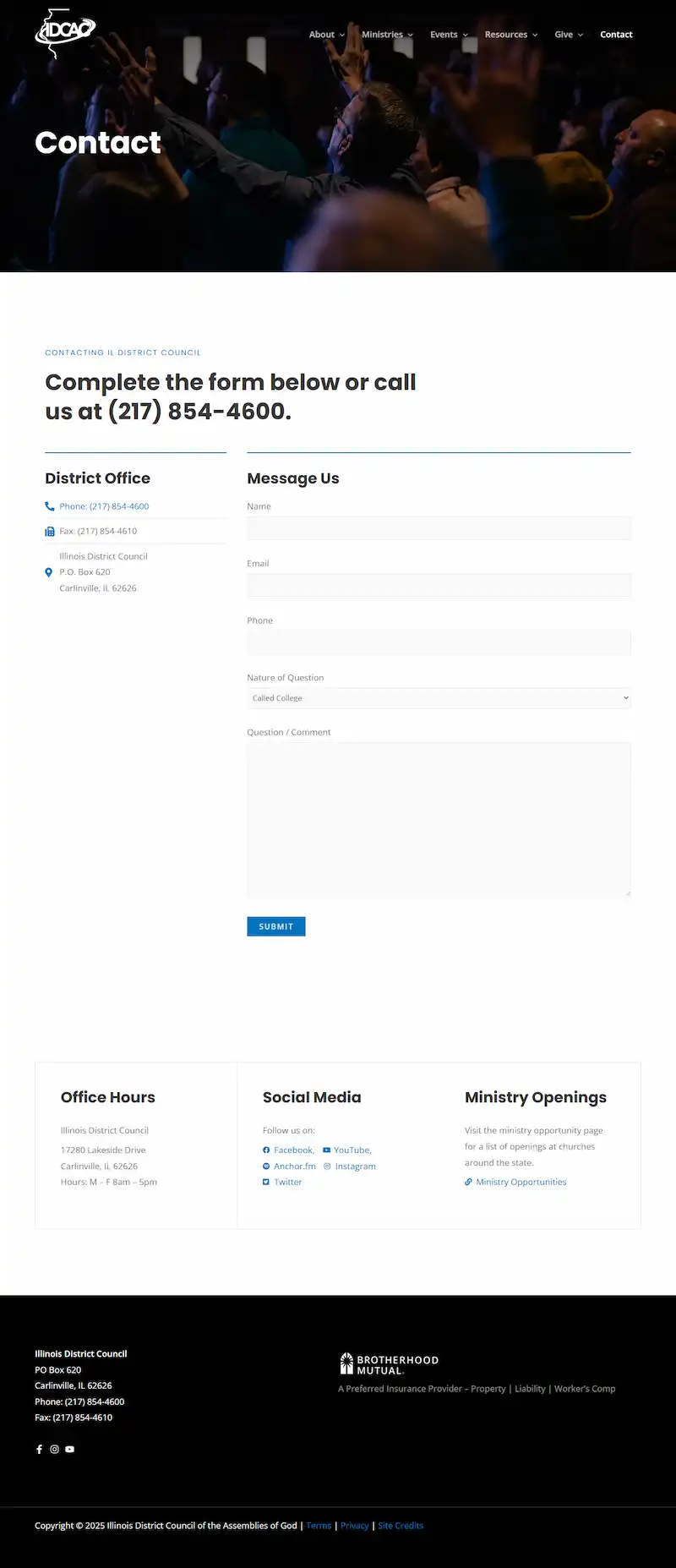
Task: Open the Events menu
Action: pos(448,35)
